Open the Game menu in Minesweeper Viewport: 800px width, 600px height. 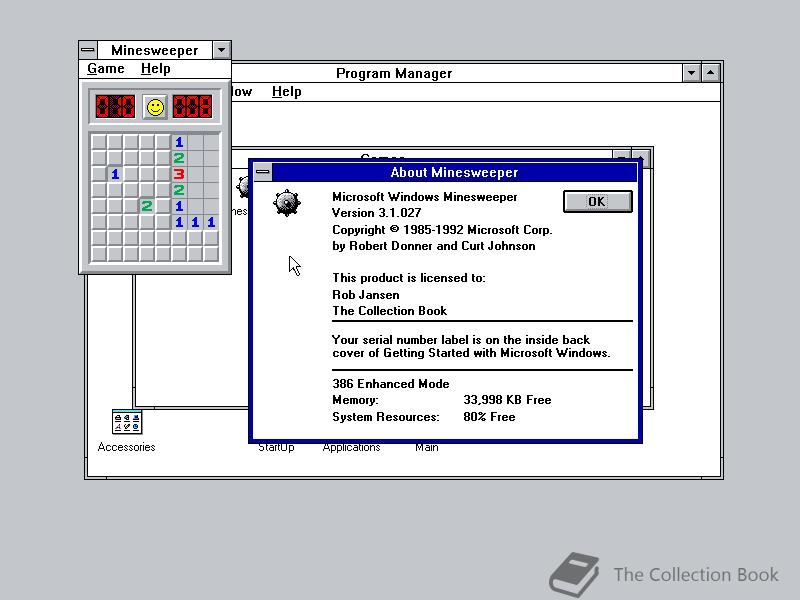(x=105, y=68)
